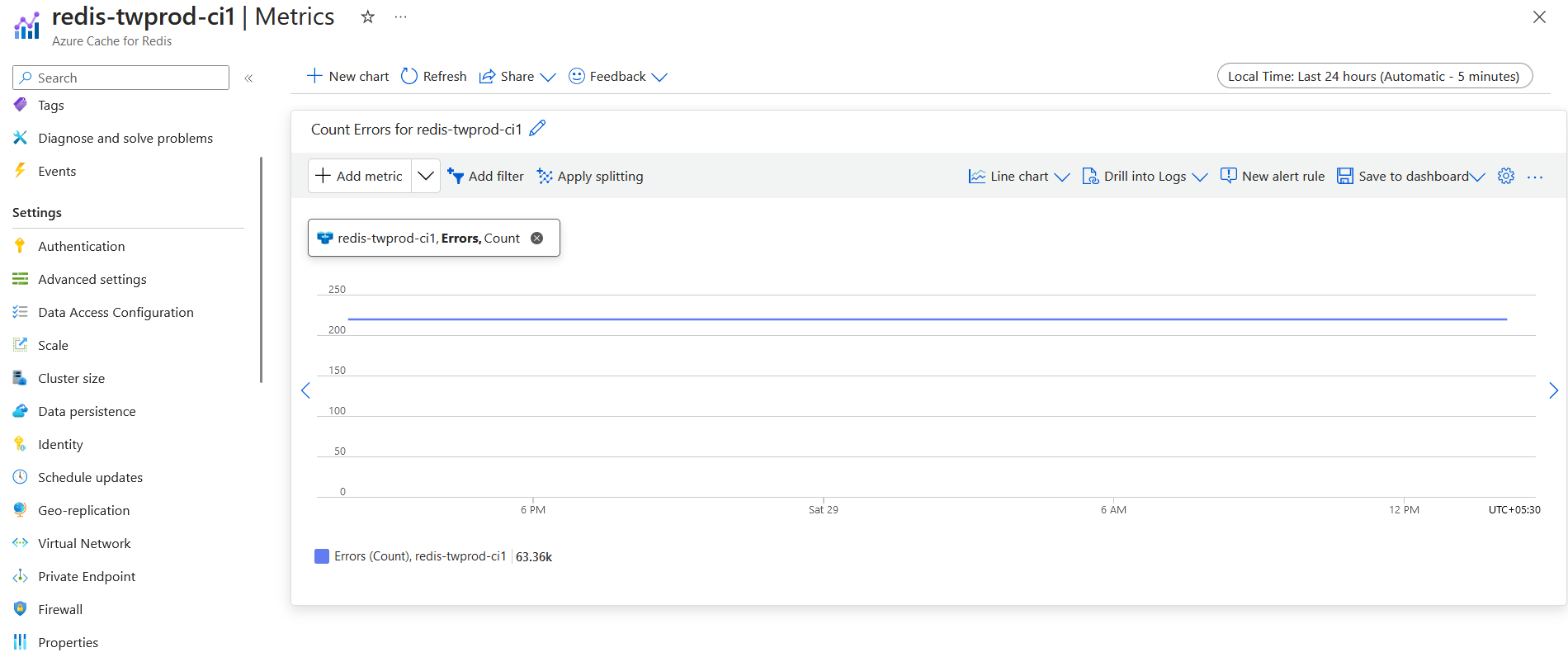Click the Data persistence cloud icon
The width and height of the screenshot is (1568, 657).
[21, 411]
